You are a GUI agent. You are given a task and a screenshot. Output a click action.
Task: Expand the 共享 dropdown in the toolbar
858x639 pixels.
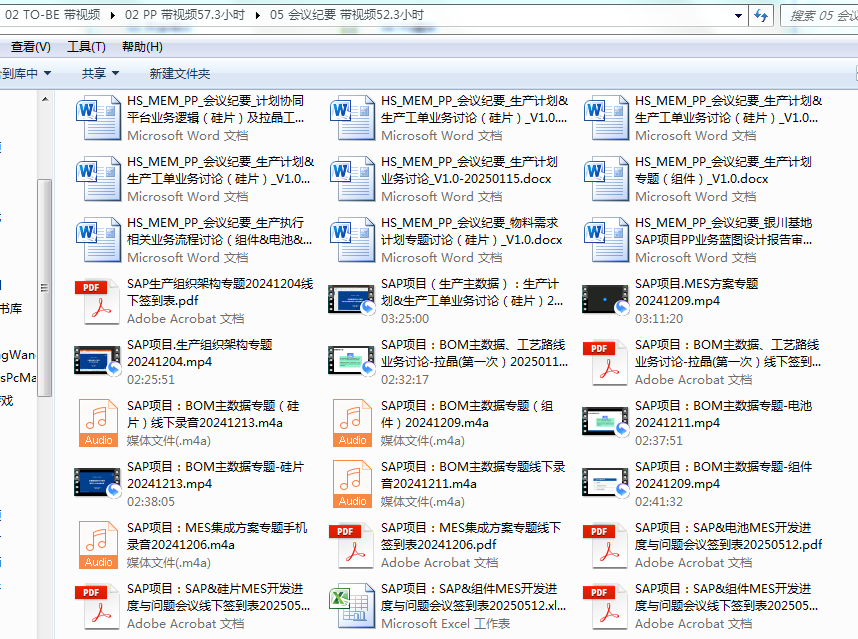click(100, 73)
